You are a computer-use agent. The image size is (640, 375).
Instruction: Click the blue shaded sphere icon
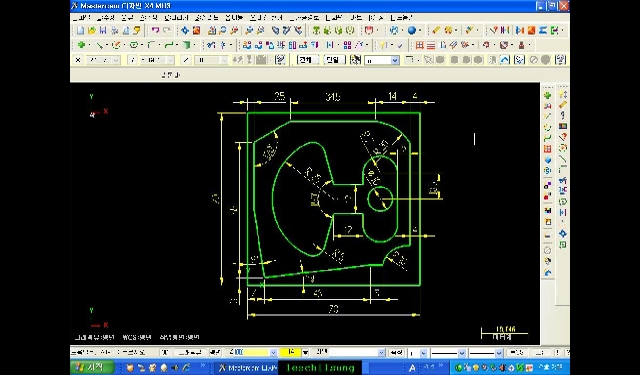tap(412, 30)
